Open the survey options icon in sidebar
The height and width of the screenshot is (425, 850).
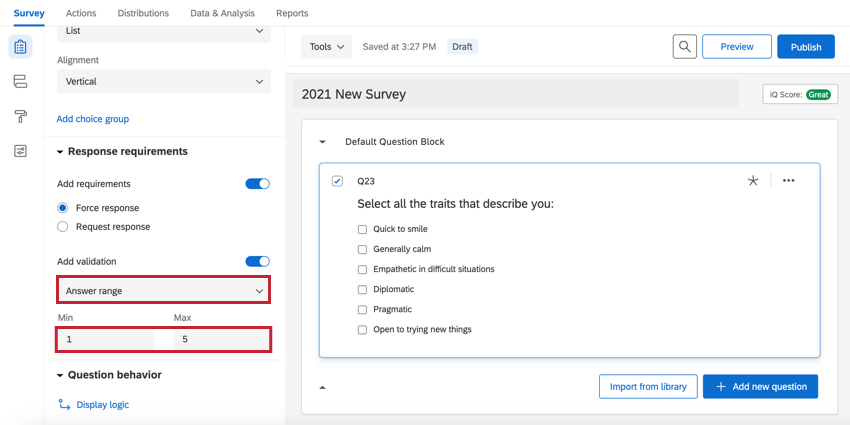click(20, 151)
